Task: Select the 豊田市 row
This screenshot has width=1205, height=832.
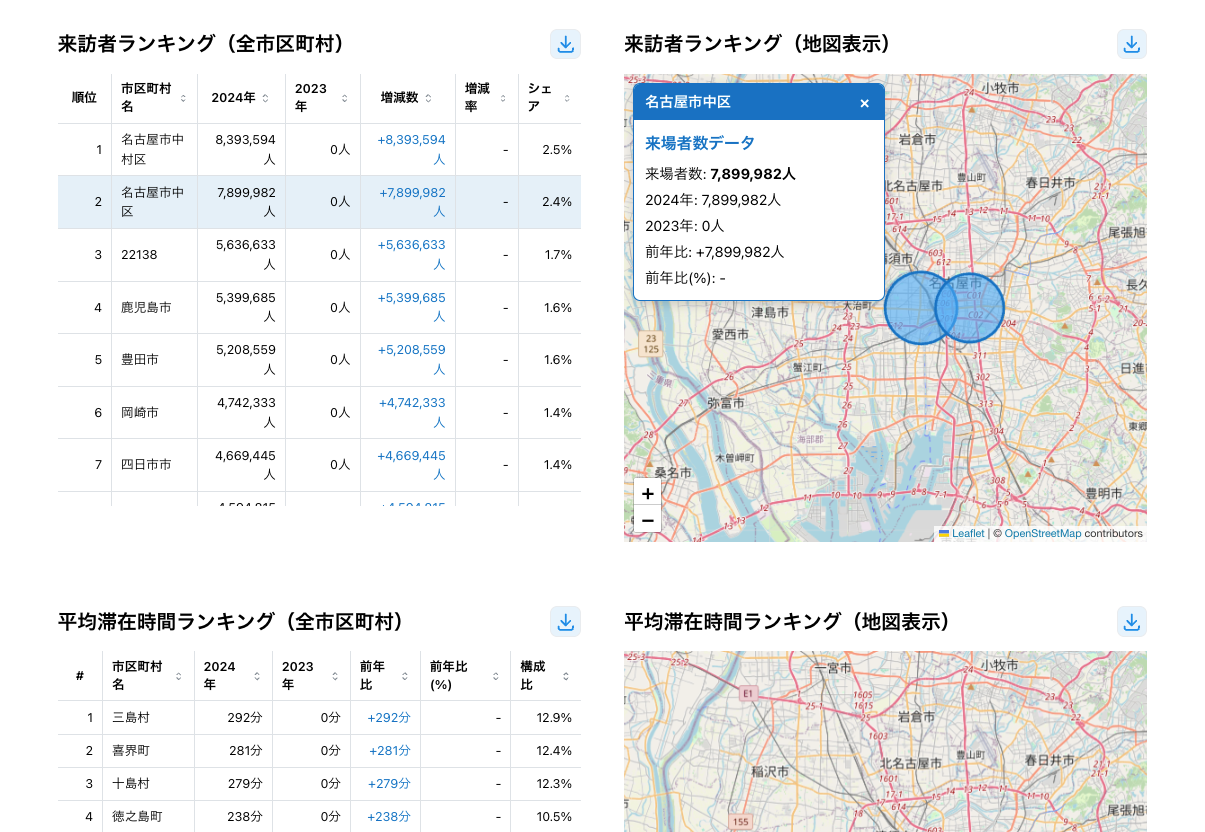Action: (319, 360)
